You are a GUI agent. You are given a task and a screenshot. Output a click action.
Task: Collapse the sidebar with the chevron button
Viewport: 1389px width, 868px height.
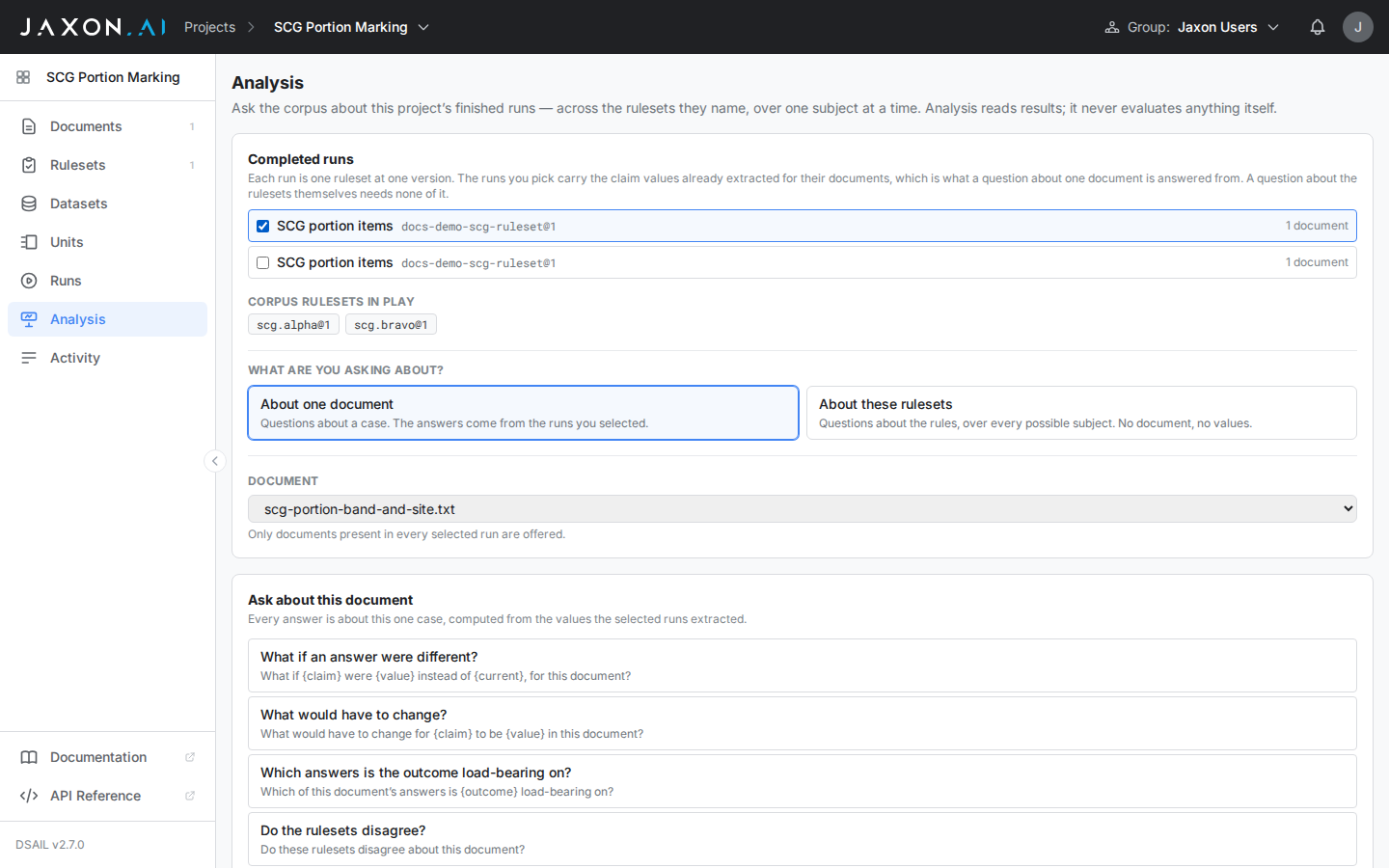(x=215, y=461)
